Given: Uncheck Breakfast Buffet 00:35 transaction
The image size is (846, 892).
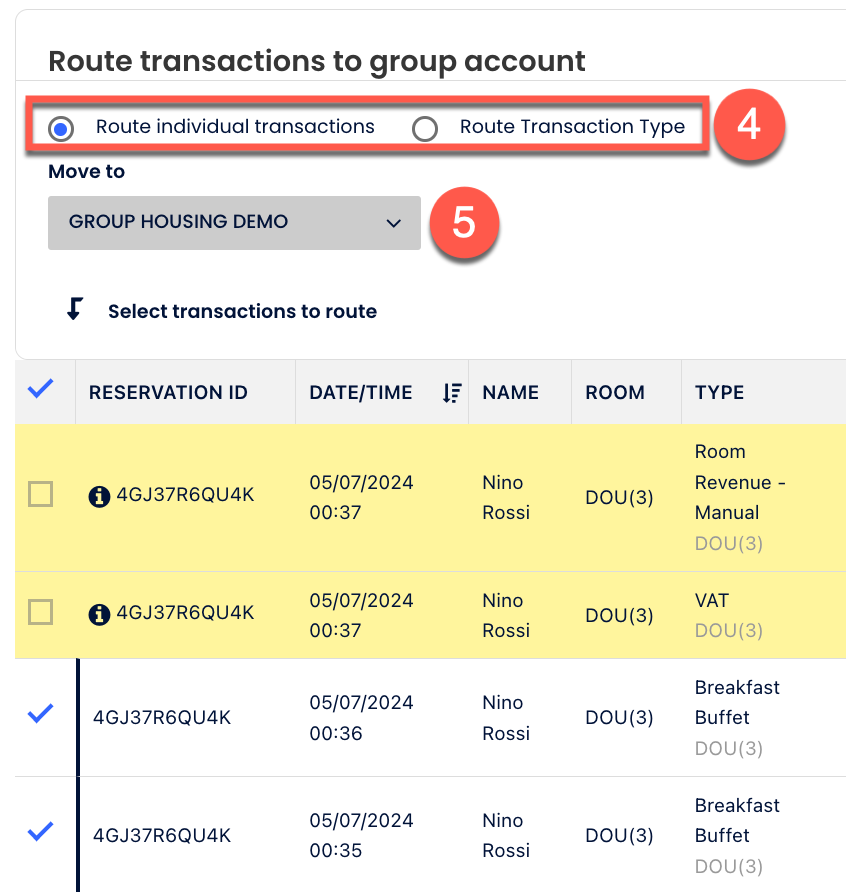Looking at the screenshot, I should (x=41, y=832).
